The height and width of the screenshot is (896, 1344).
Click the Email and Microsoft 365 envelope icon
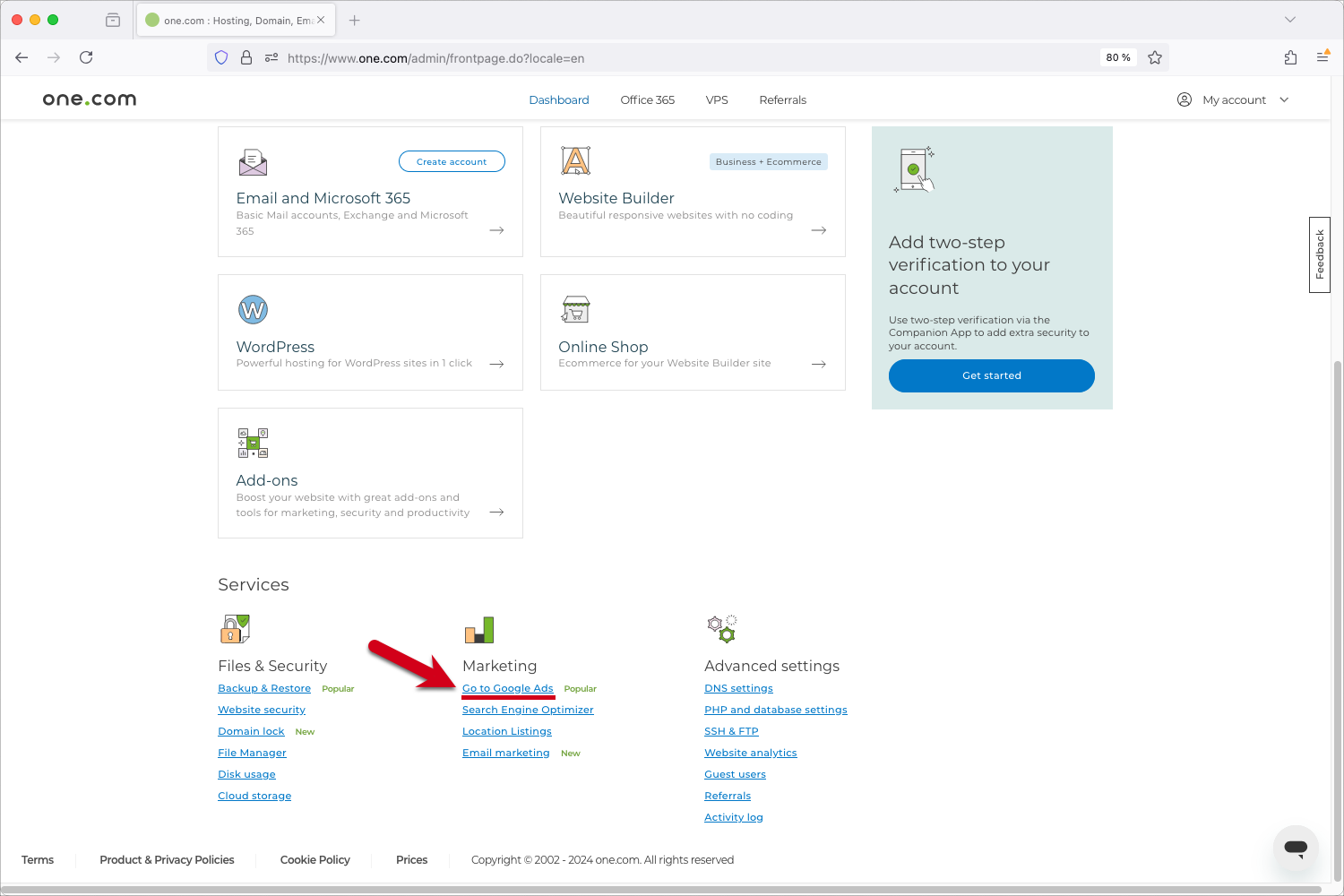coord(253,162)
